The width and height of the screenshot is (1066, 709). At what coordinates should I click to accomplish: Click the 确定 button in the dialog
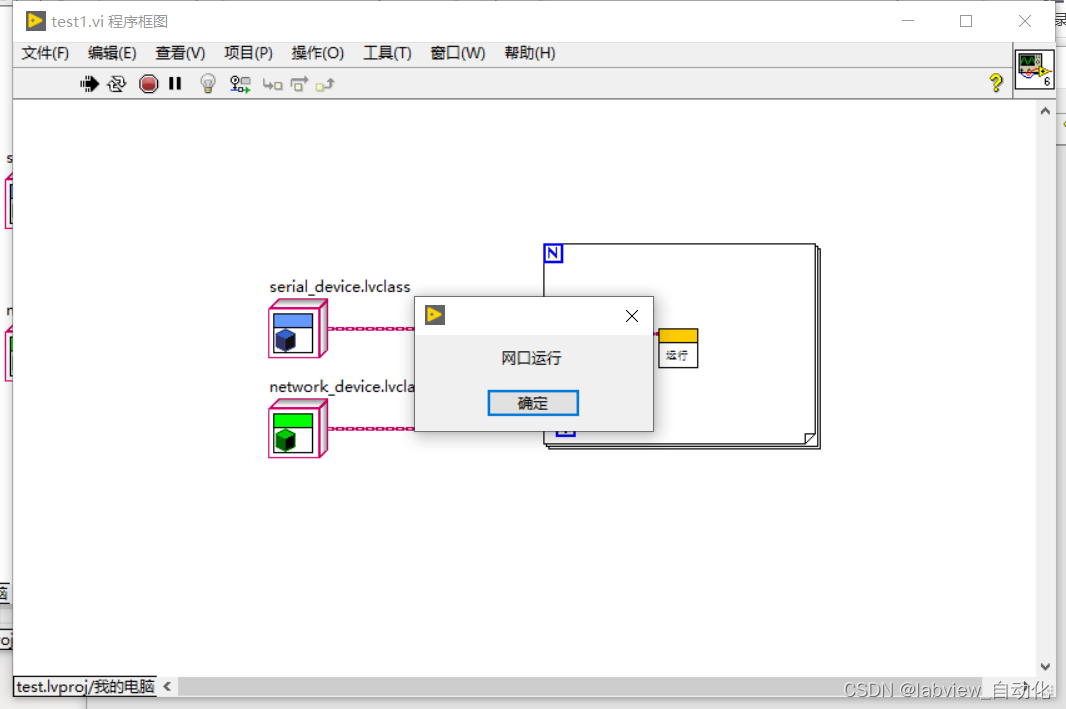pyautogui.click(x=533, y=403)
